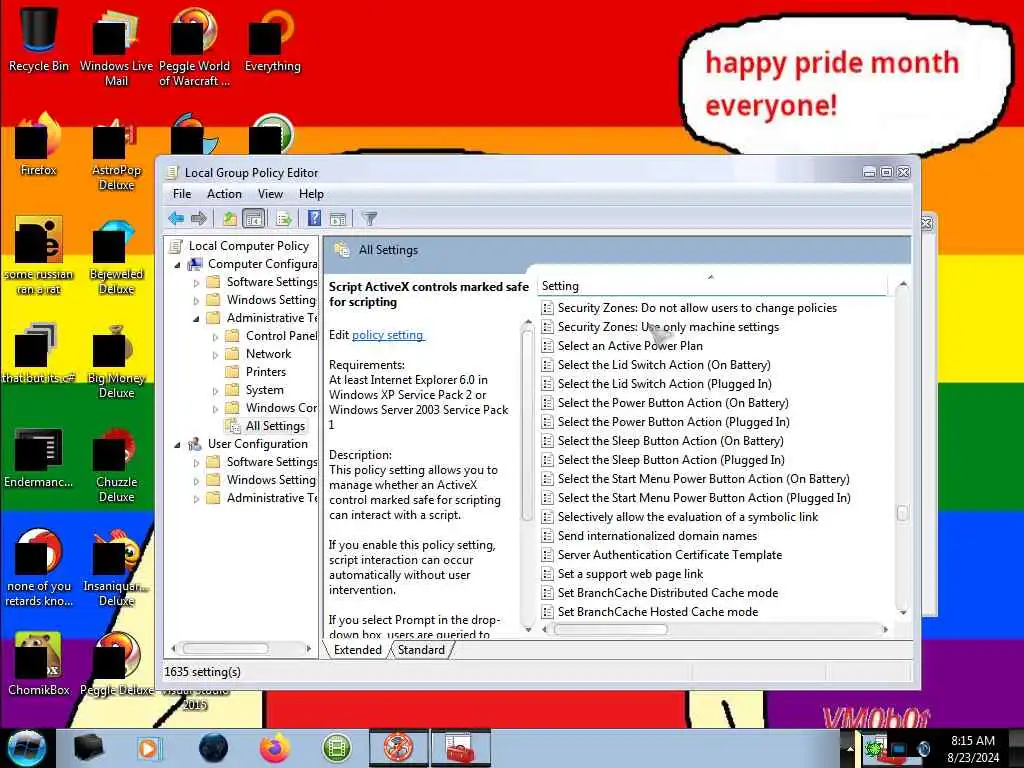Select 'Selectively allow the evaluation of a symbolic link'
Screen dimensions: 1024x768
coord(688,517)
